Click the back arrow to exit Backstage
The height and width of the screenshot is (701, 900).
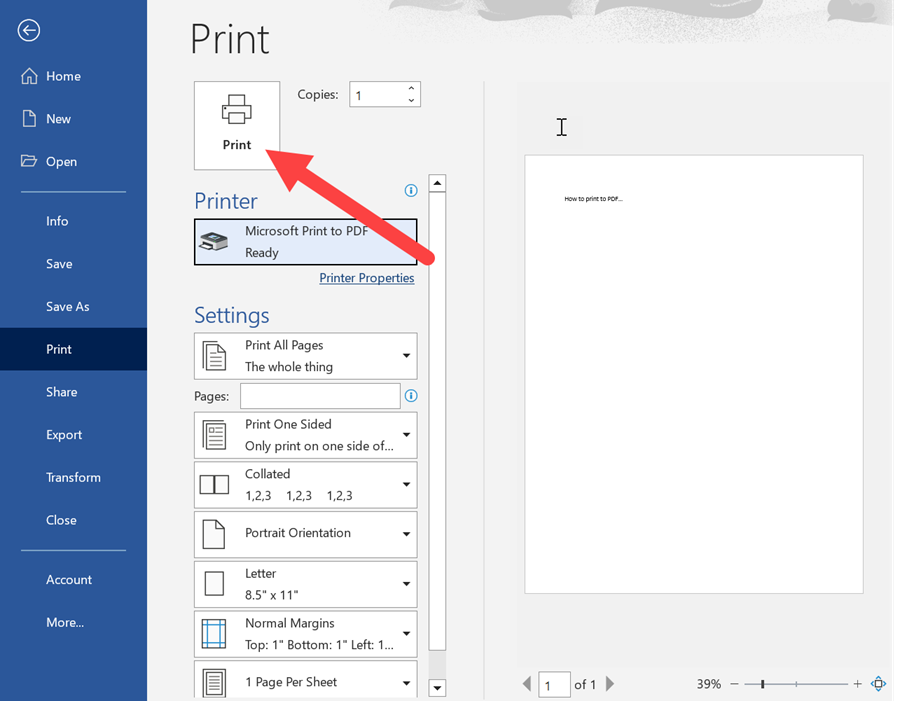29,30
